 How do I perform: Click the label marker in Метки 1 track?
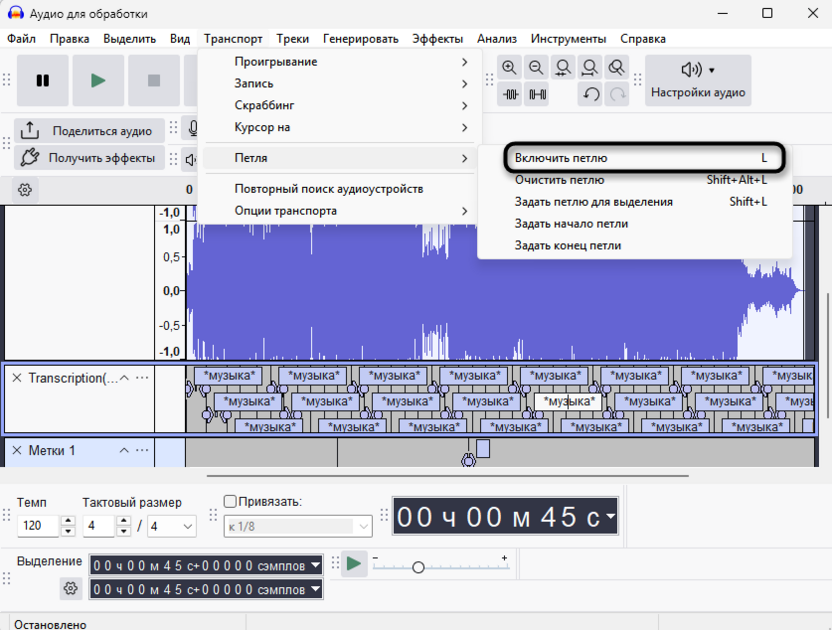coord(469,460)
